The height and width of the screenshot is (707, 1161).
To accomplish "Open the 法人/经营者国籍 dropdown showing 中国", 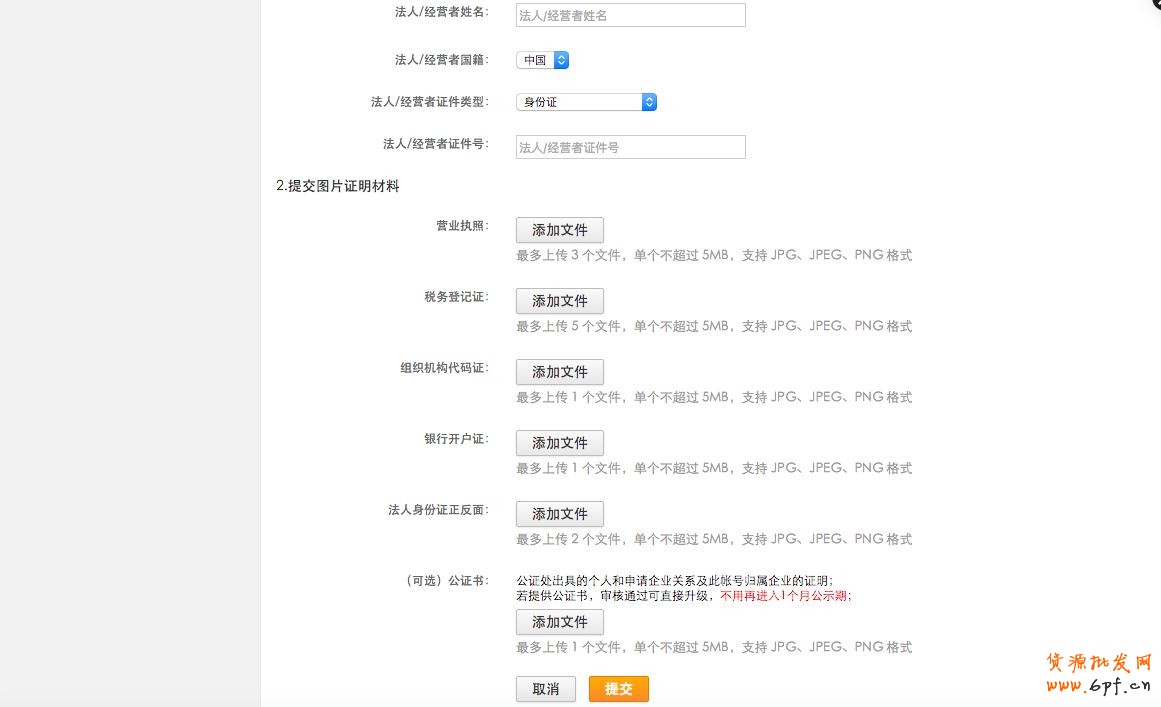I will click(x=542, y=60).
